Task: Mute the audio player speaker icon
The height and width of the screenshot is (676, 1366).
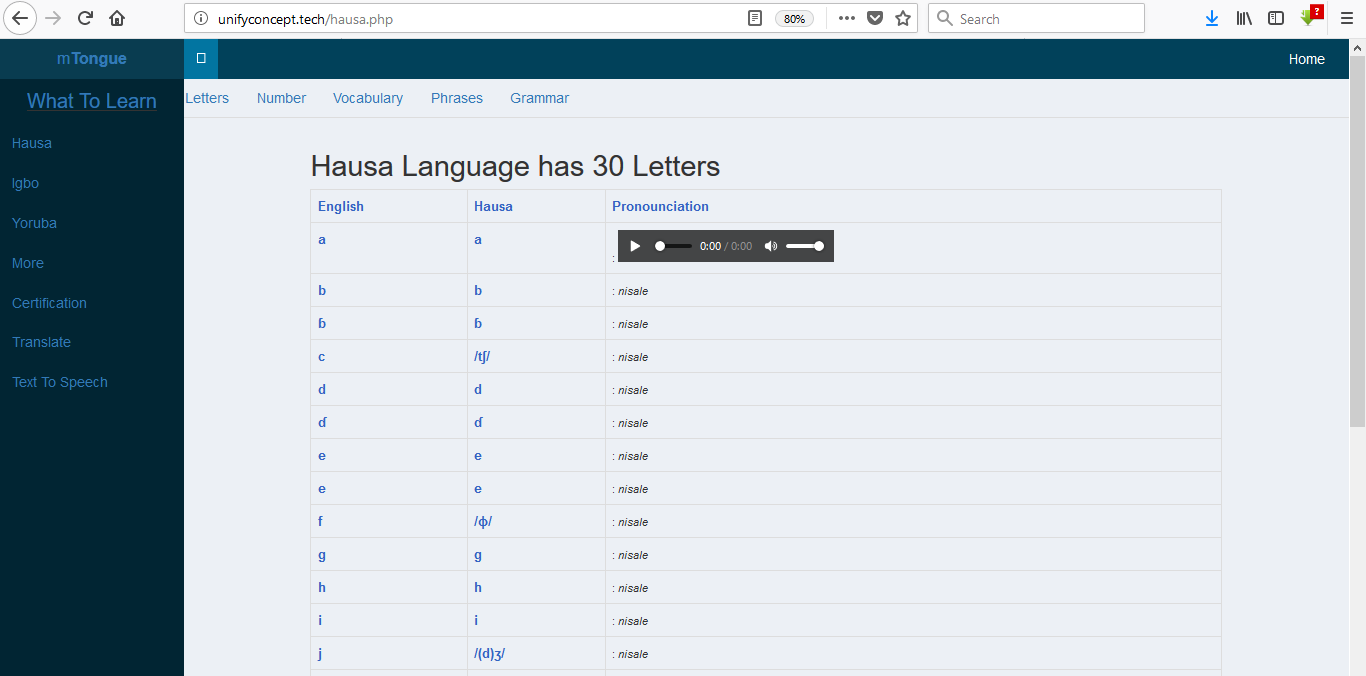Action: point(770,246)
